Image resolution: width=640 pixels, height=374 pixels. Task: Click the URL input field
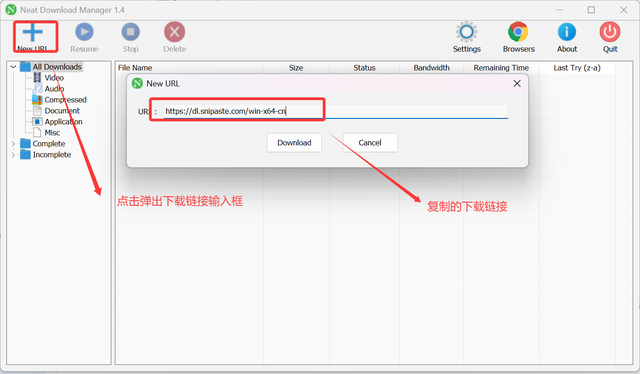pyautogui.click(x=336, y=111)
